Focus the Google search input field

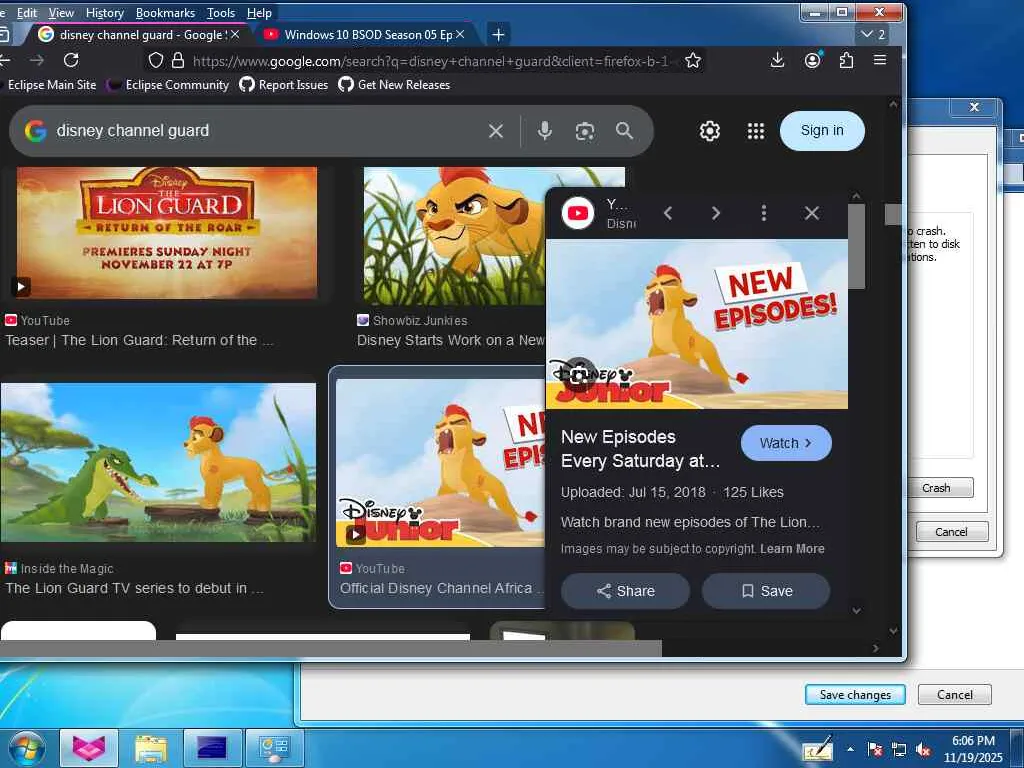pyautogui.click(x=268, y=131)
